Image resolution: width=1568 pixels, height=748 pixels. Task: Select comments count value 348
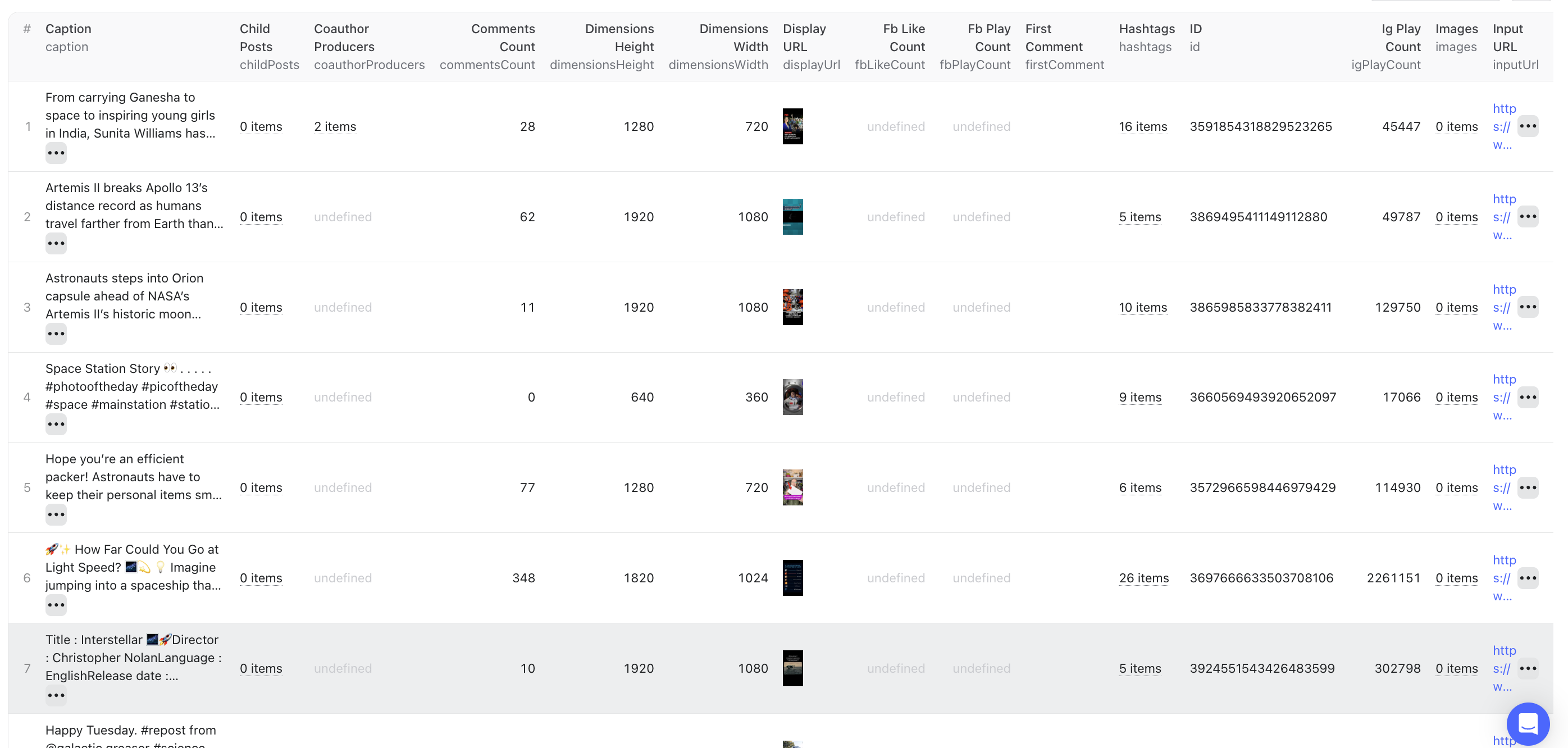pyautogui.click(x=523, y=578)
